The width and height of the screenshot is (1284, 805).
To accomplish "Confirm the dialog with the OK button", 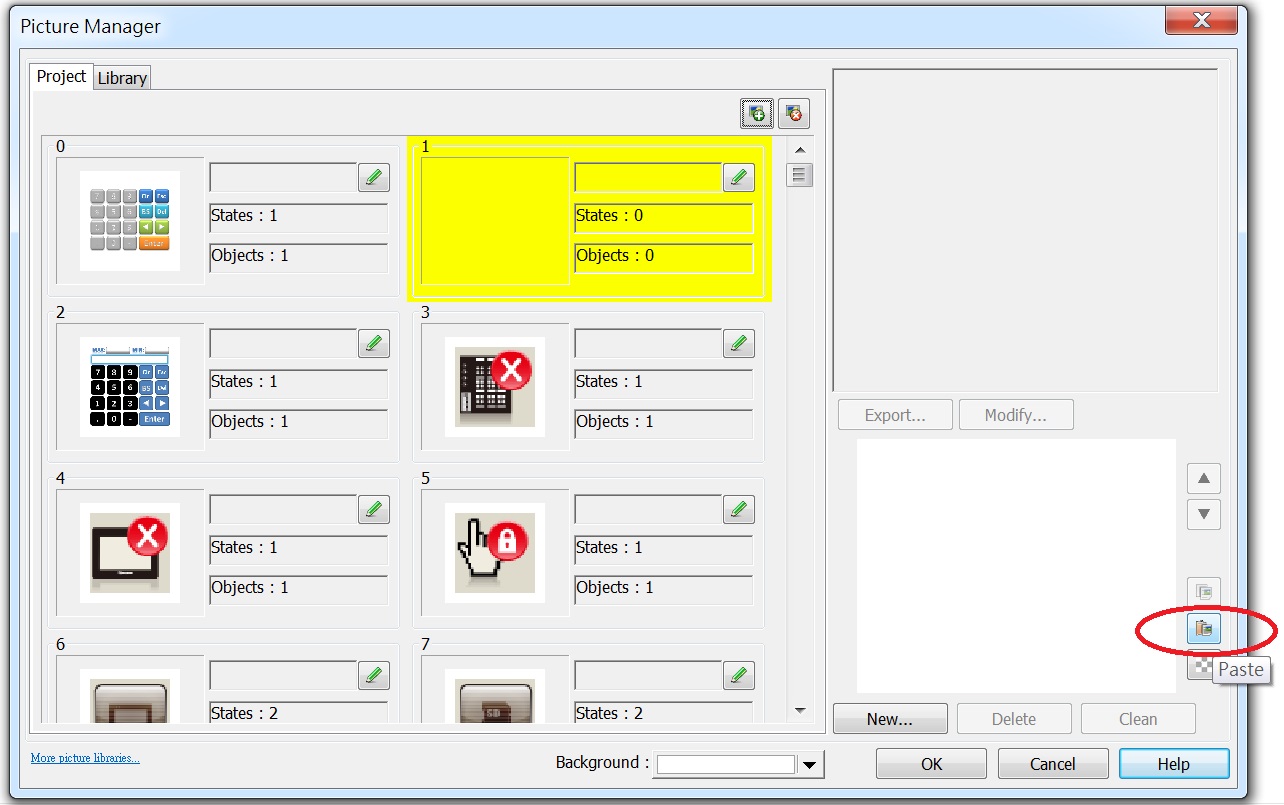I will 931,764.
